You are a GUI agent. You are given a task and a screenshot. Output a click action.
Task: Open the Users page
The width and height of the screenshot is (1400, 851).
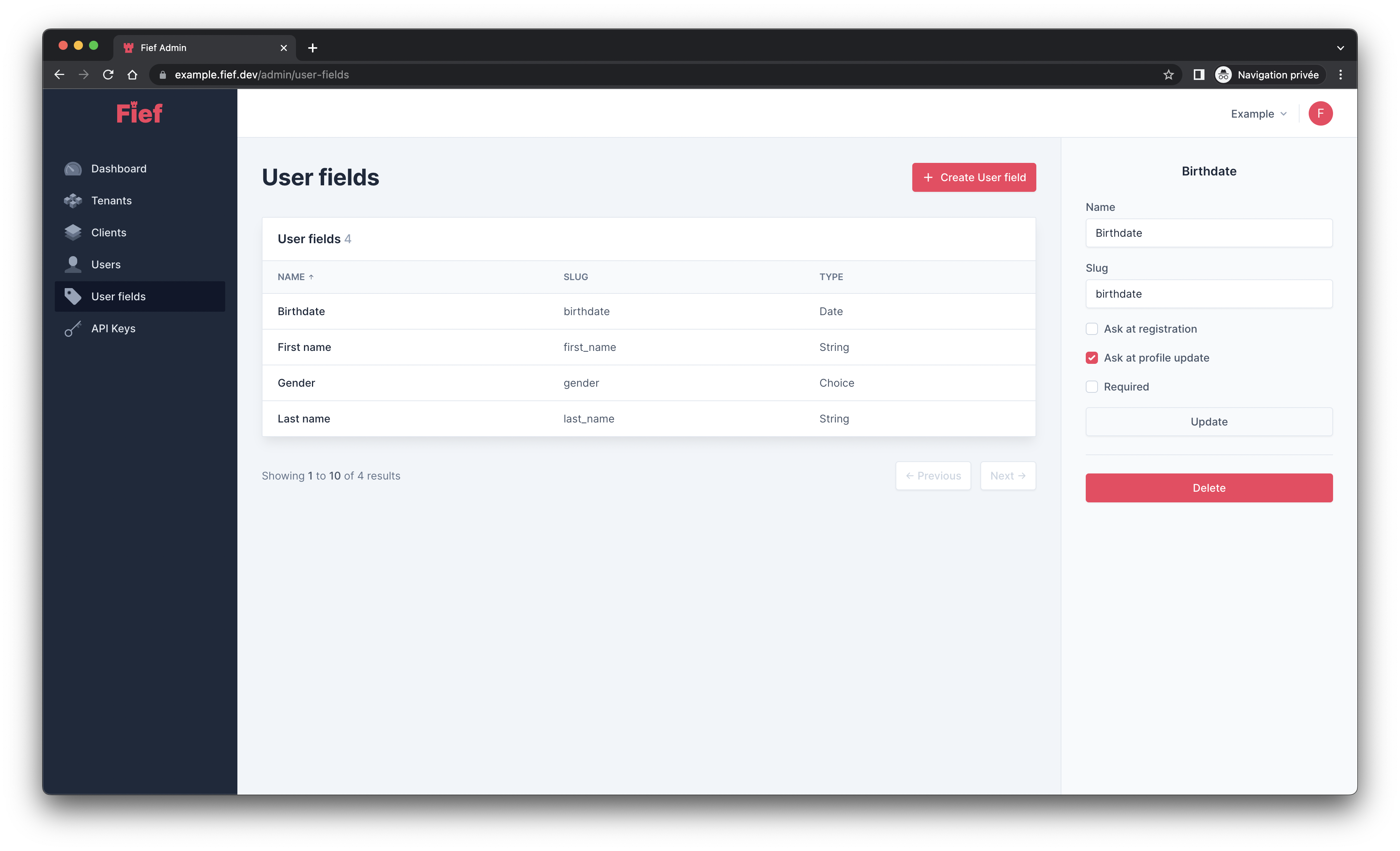point(140,265)
